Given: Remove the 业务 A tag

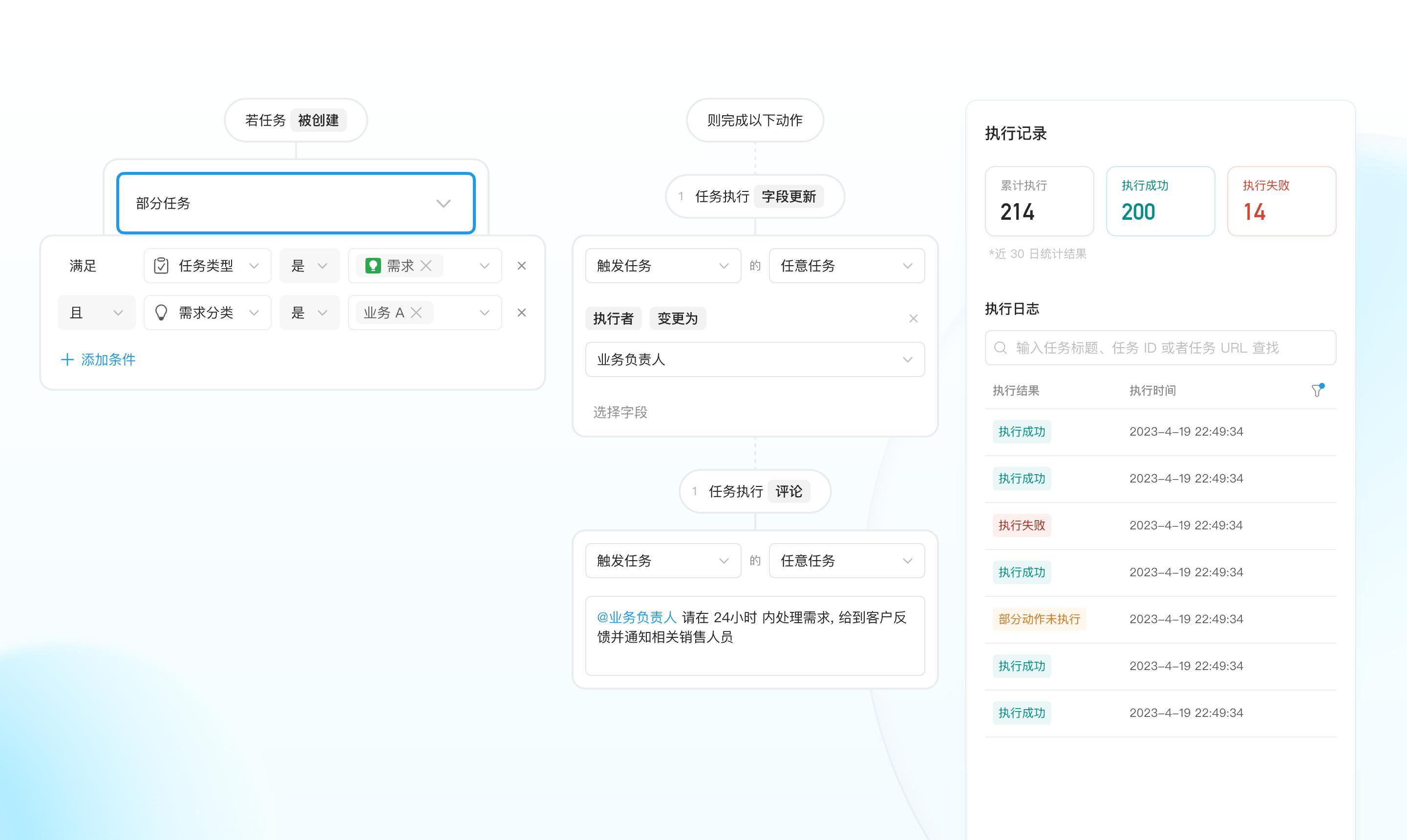Looking at the screenshot, I should (416, 313).
